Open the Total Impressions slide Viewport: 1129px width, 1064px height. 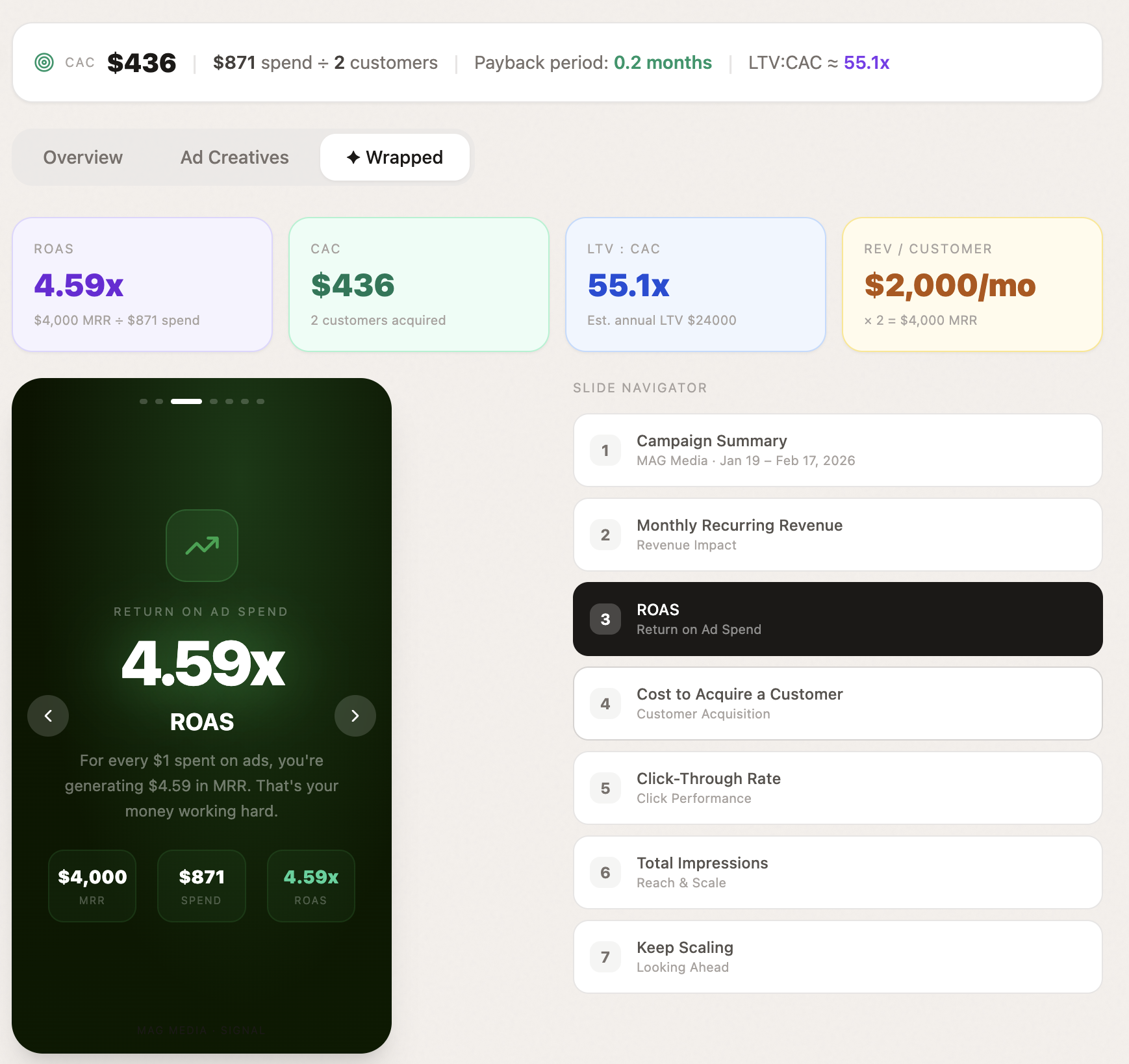tap(837, 872)
